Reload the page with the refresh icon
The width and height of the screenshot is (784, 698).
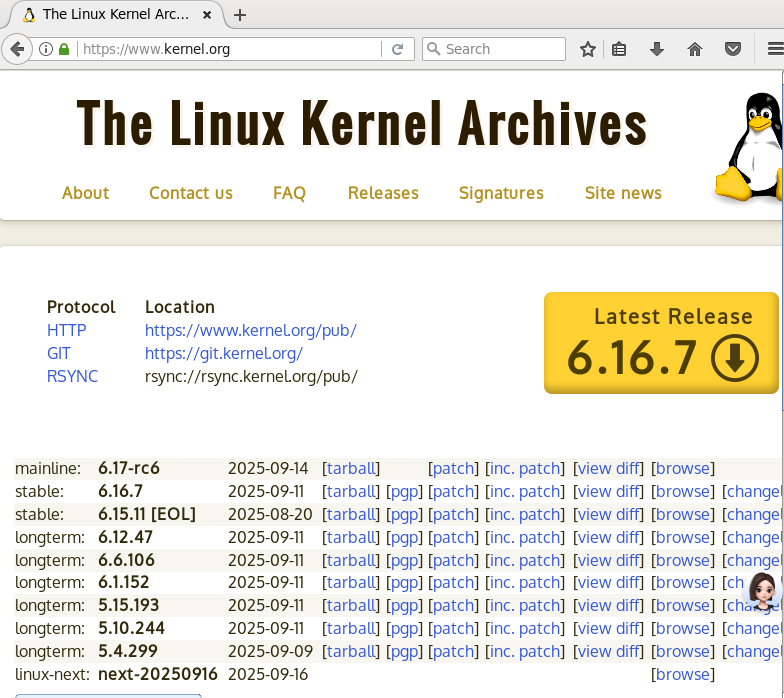pyautogui.click(x=398, y=49)
